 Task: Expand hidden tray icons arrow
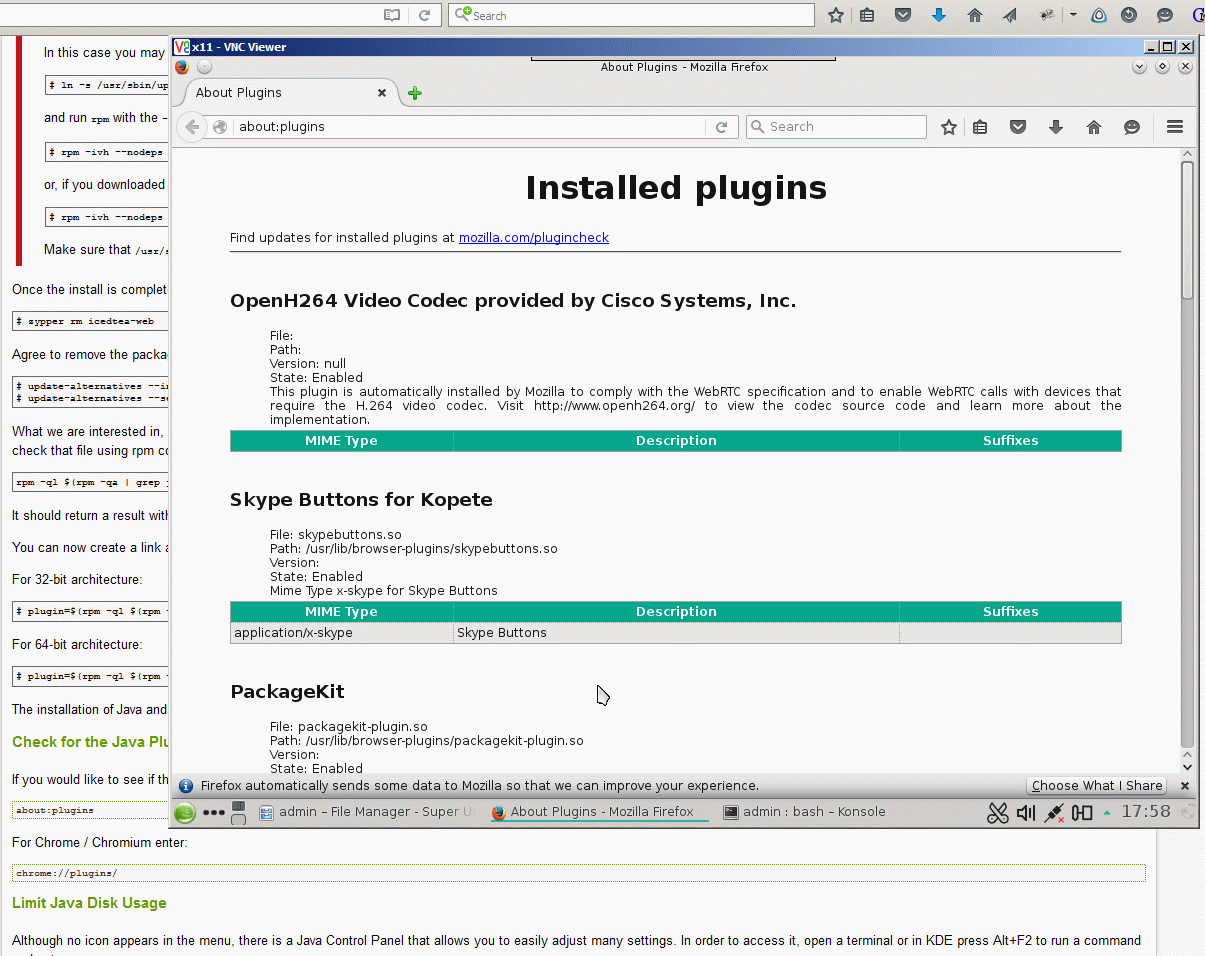tap(1107, 813)
